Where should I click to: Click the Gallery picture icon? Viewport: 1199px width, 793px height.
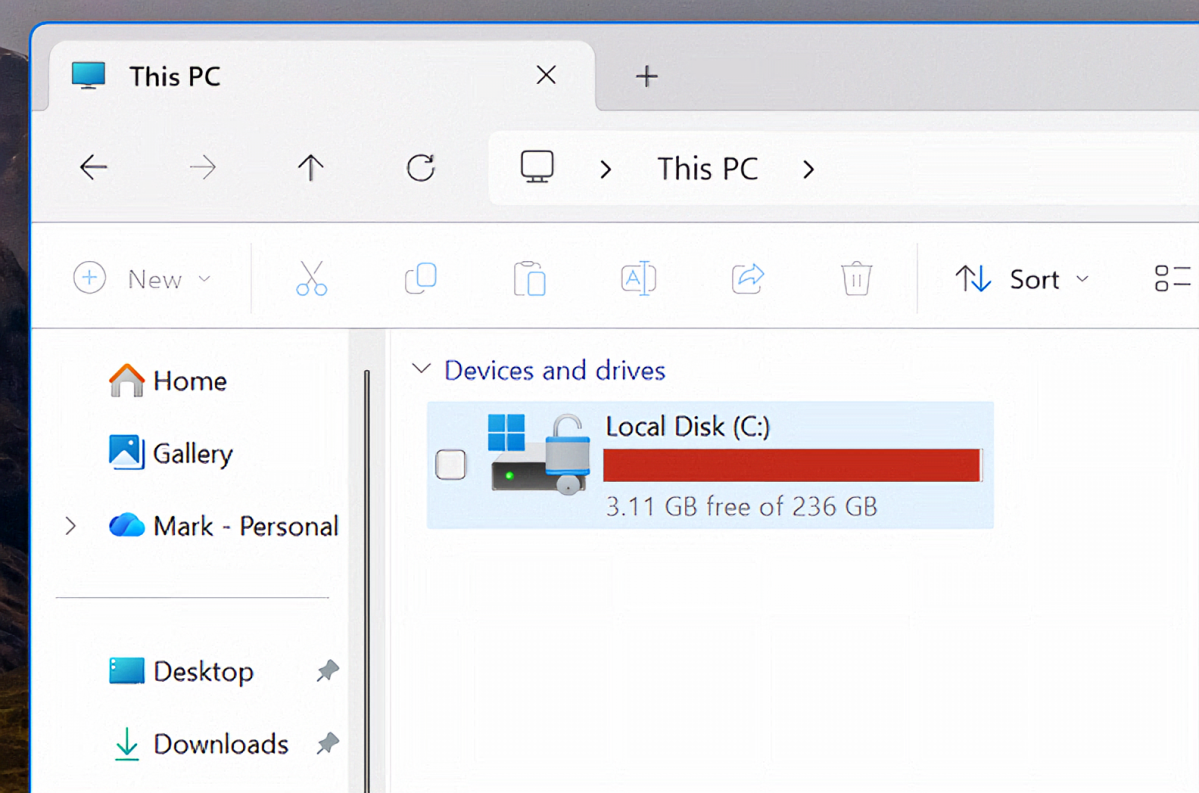(126, 453)
